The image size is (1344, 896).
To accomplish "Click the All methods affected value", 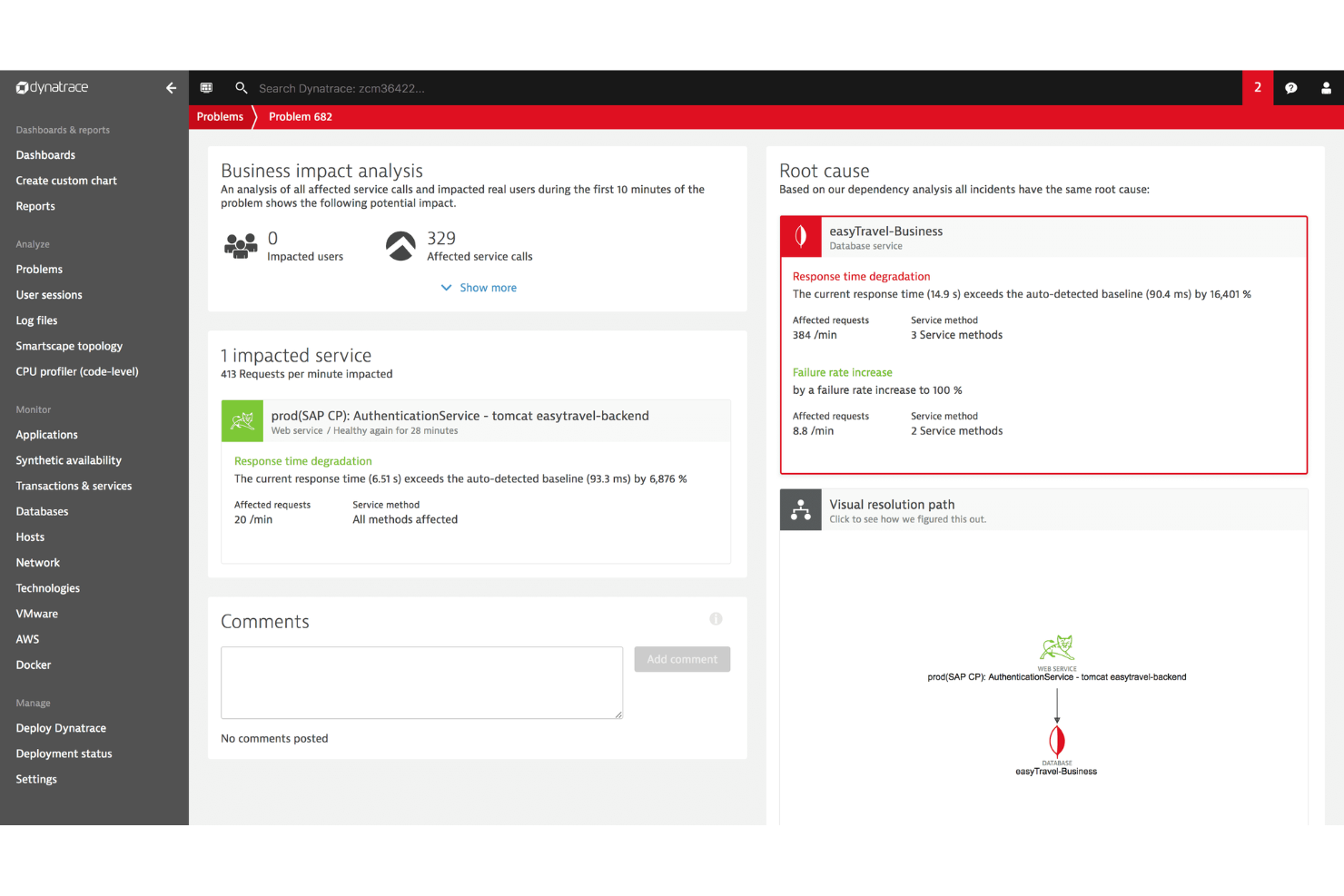I will point(405,519).
